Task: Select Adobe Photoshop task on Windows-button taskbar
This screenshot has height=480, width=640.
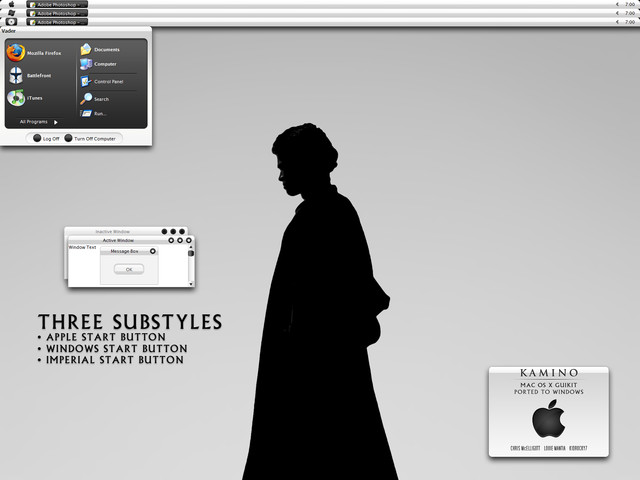Action: tap(57, 13)
